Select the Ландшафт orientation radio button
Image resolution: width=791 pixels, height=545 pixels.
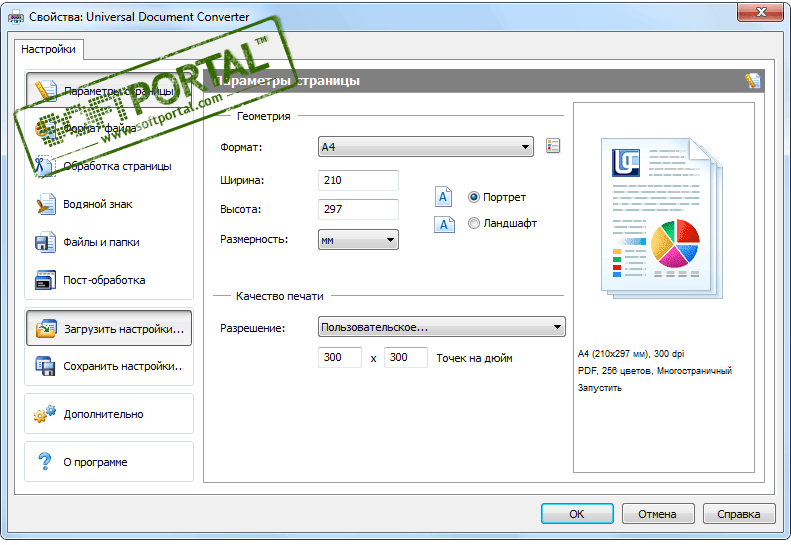(x=473, y=223)
